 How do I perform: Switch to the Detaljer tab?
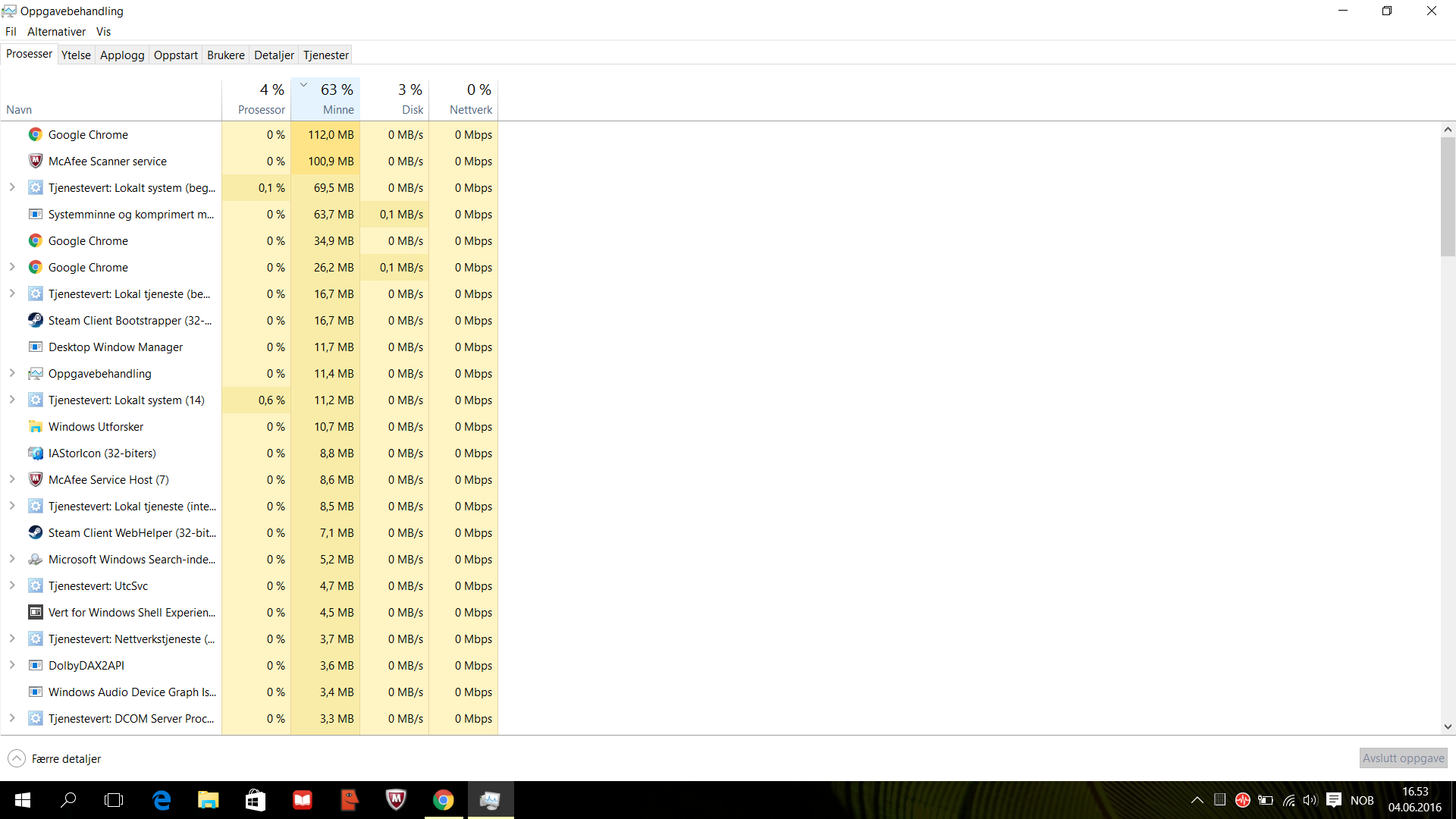[x=274, y=55]
